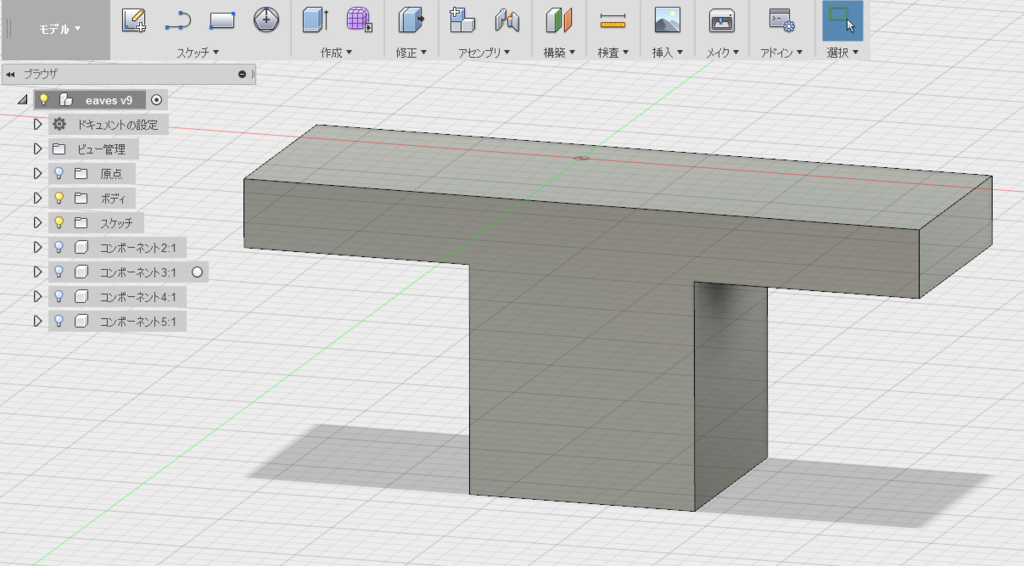Click the folder icon next to スケッチ
This screenshot has height=566, width=1024.
click(81, 223)
